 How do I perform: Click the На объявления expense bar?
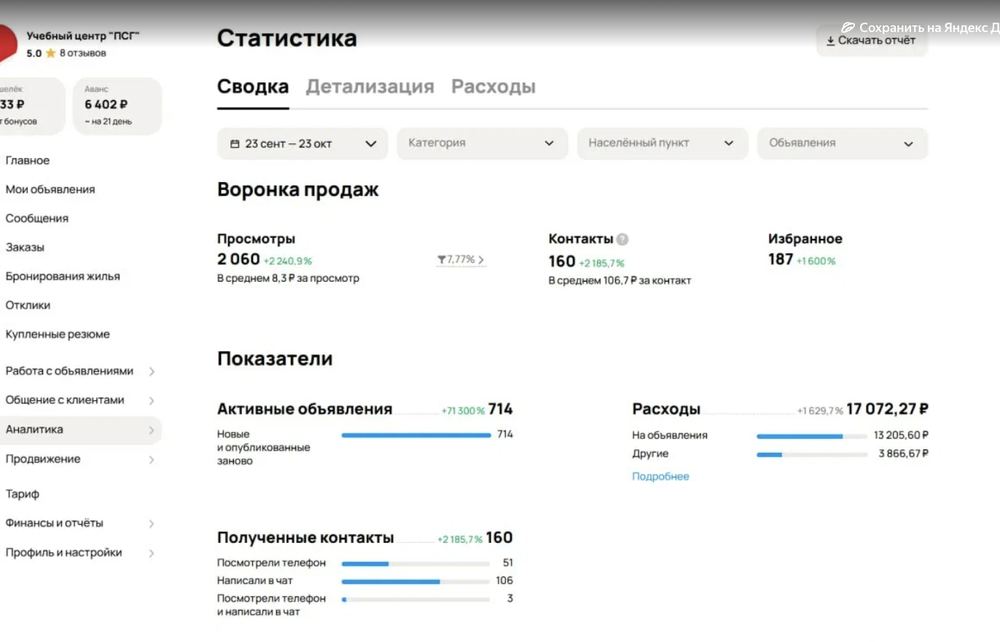tap(811, 436)
